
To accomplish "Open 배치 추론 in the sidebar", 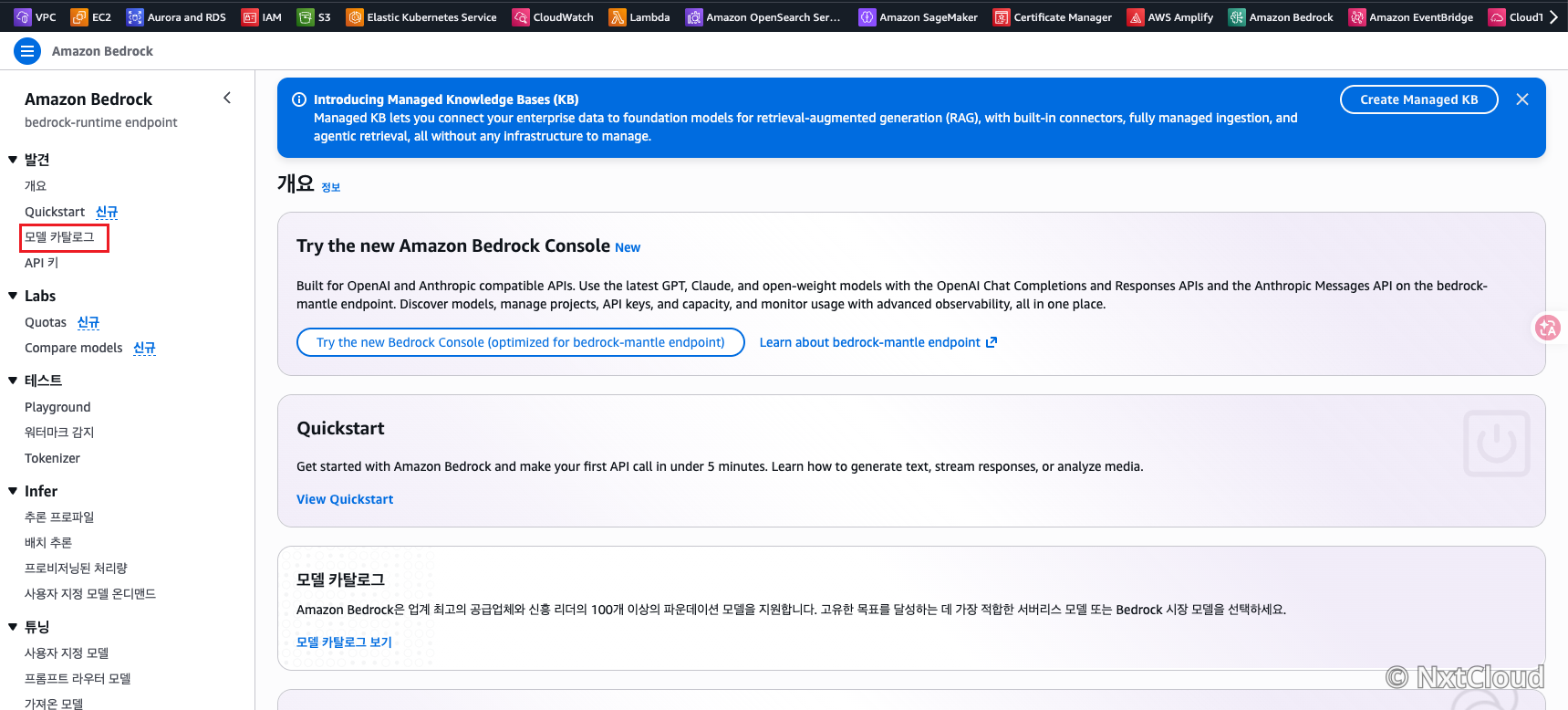I will 48,543.
